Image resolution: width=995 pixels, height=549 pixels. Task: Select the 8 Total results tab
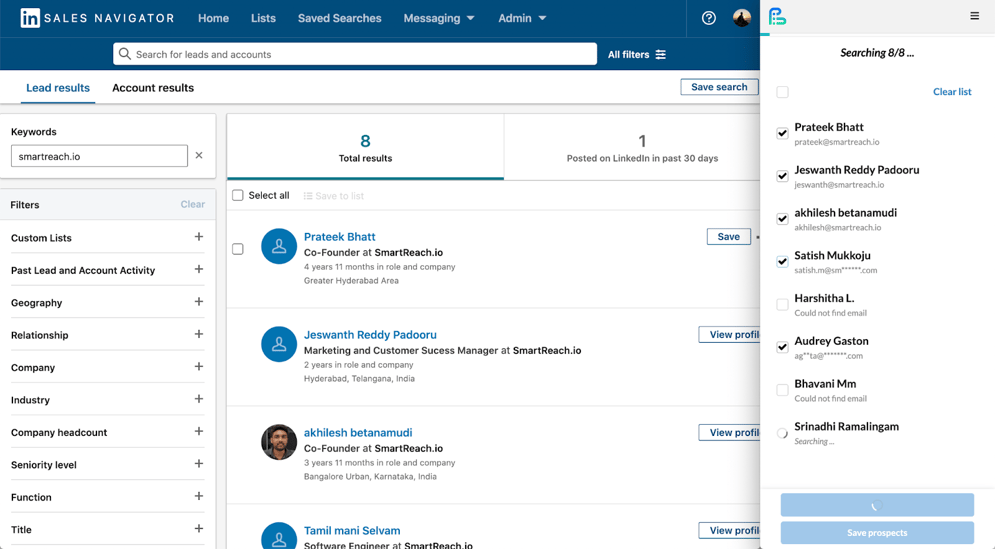[x=366, y=147]
